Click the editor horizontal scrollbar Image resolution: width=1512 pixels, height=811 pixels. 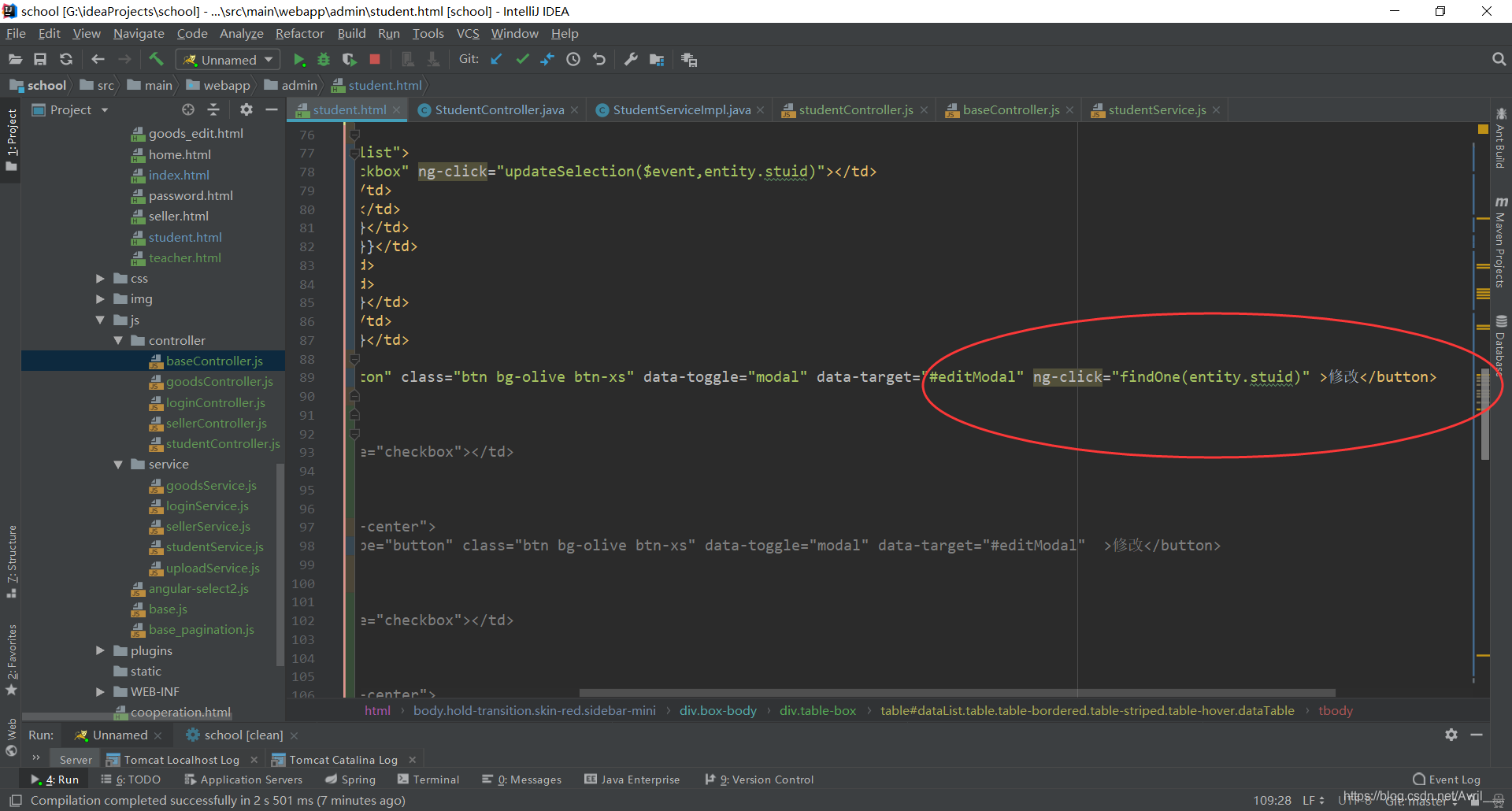(957, 693)
